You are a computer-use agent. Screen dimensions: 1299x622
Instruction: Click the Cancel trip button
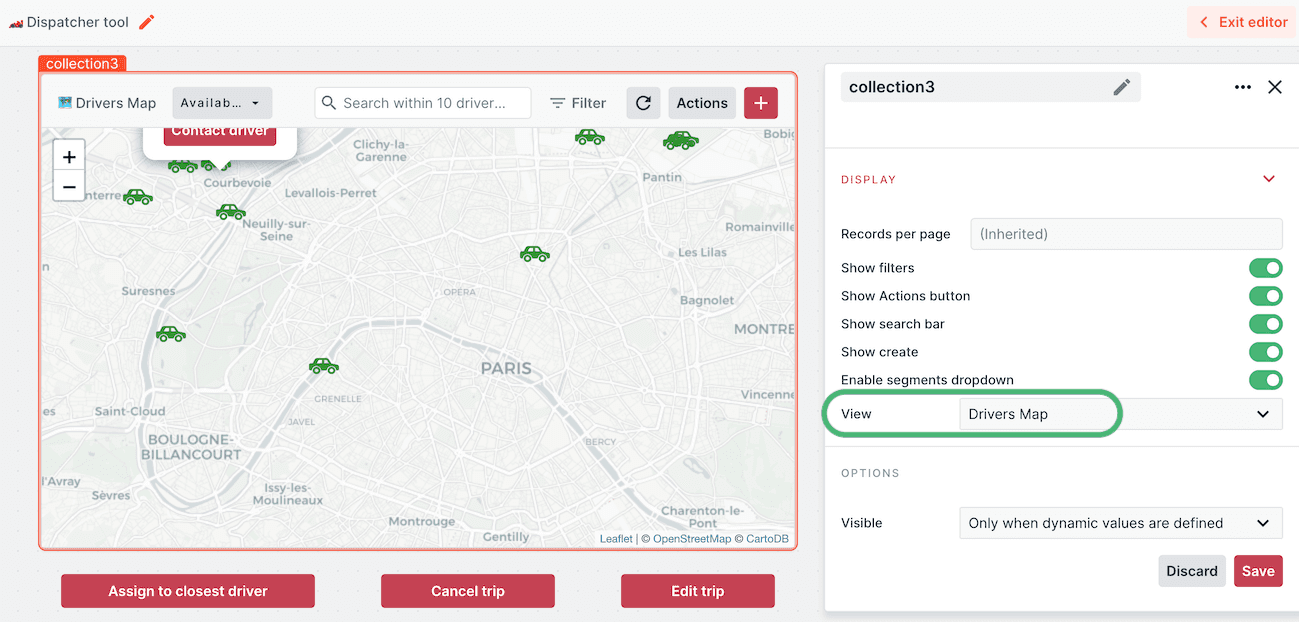point(468,591)
